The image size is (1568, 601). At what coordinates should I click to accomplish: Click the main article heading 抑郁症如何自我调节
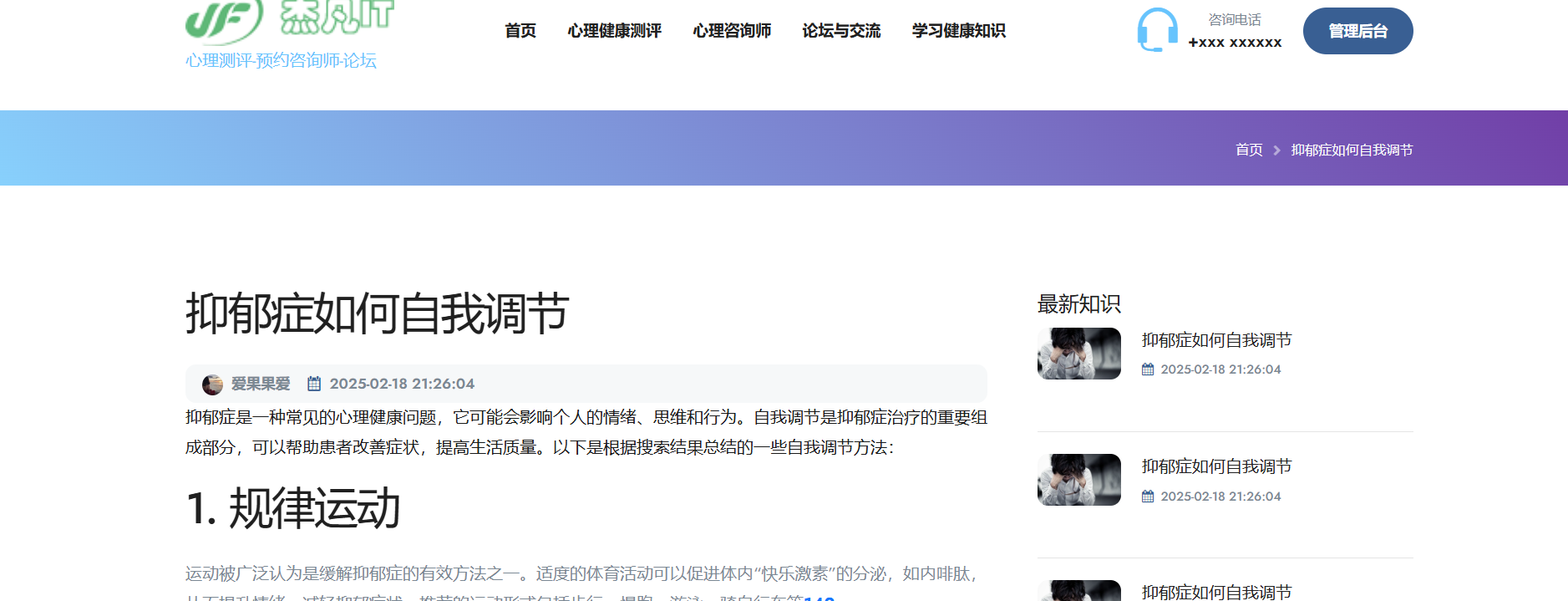377,313
